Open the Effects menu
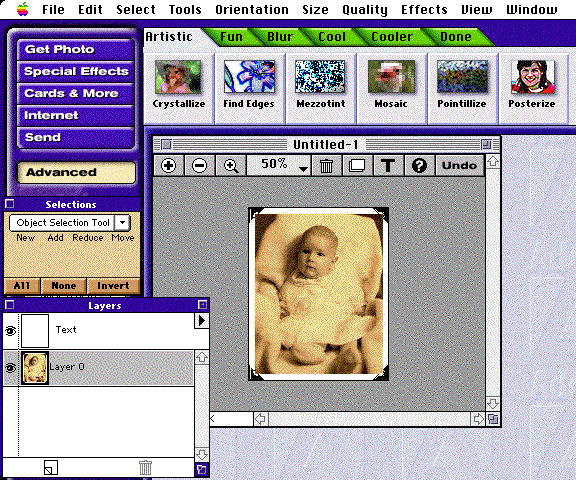 (424, 10)
